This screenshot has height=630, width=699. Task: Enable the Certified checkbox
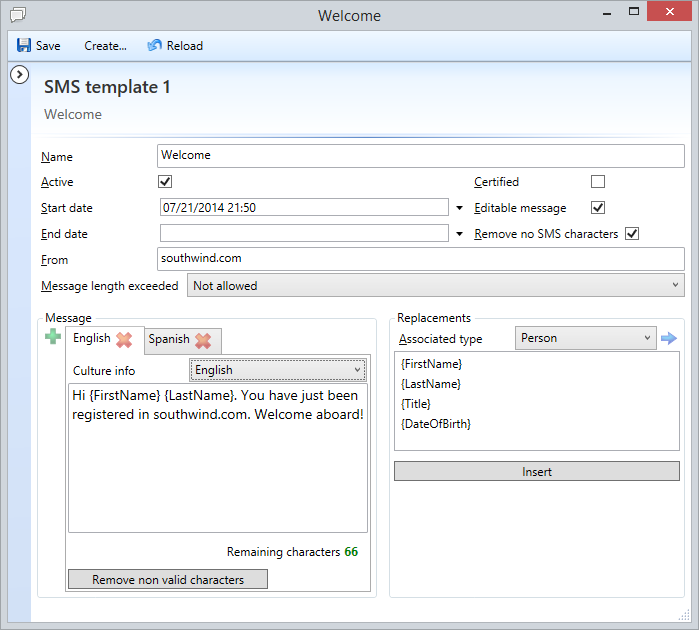click(598, 182)
